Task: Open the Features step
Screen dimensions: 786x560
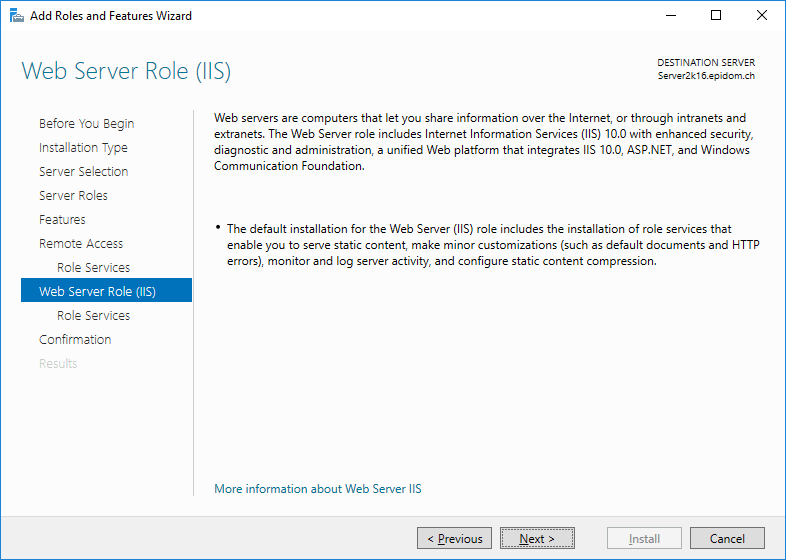Action: click(62, 220)
